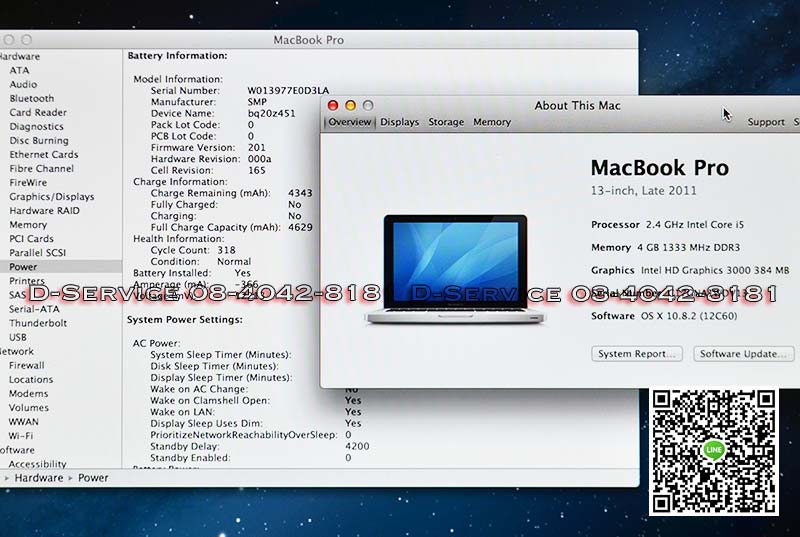Click Graphics Intel HD Graphics 3000 text

point(690,270)
